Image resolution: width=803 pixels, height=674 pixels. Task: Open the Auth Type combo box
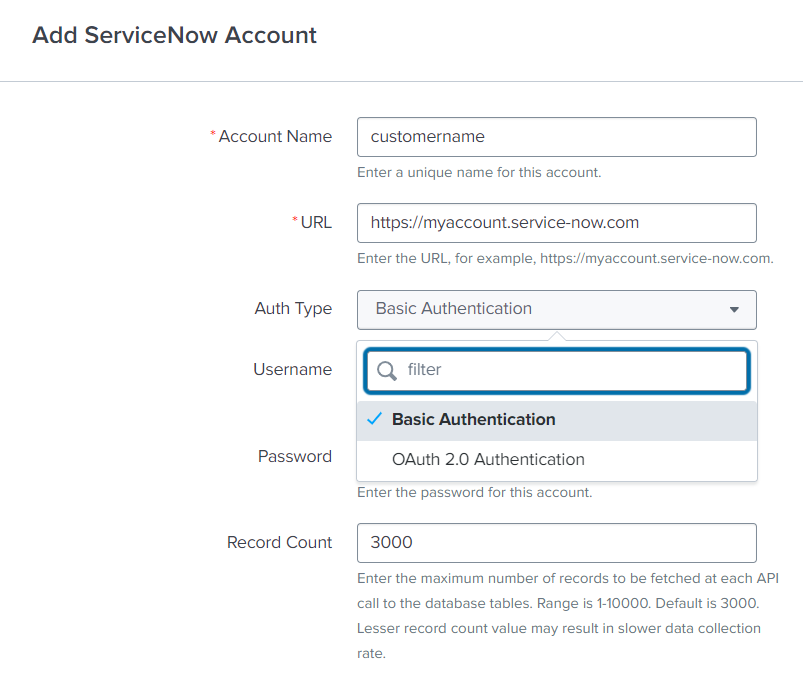point(555,310)
